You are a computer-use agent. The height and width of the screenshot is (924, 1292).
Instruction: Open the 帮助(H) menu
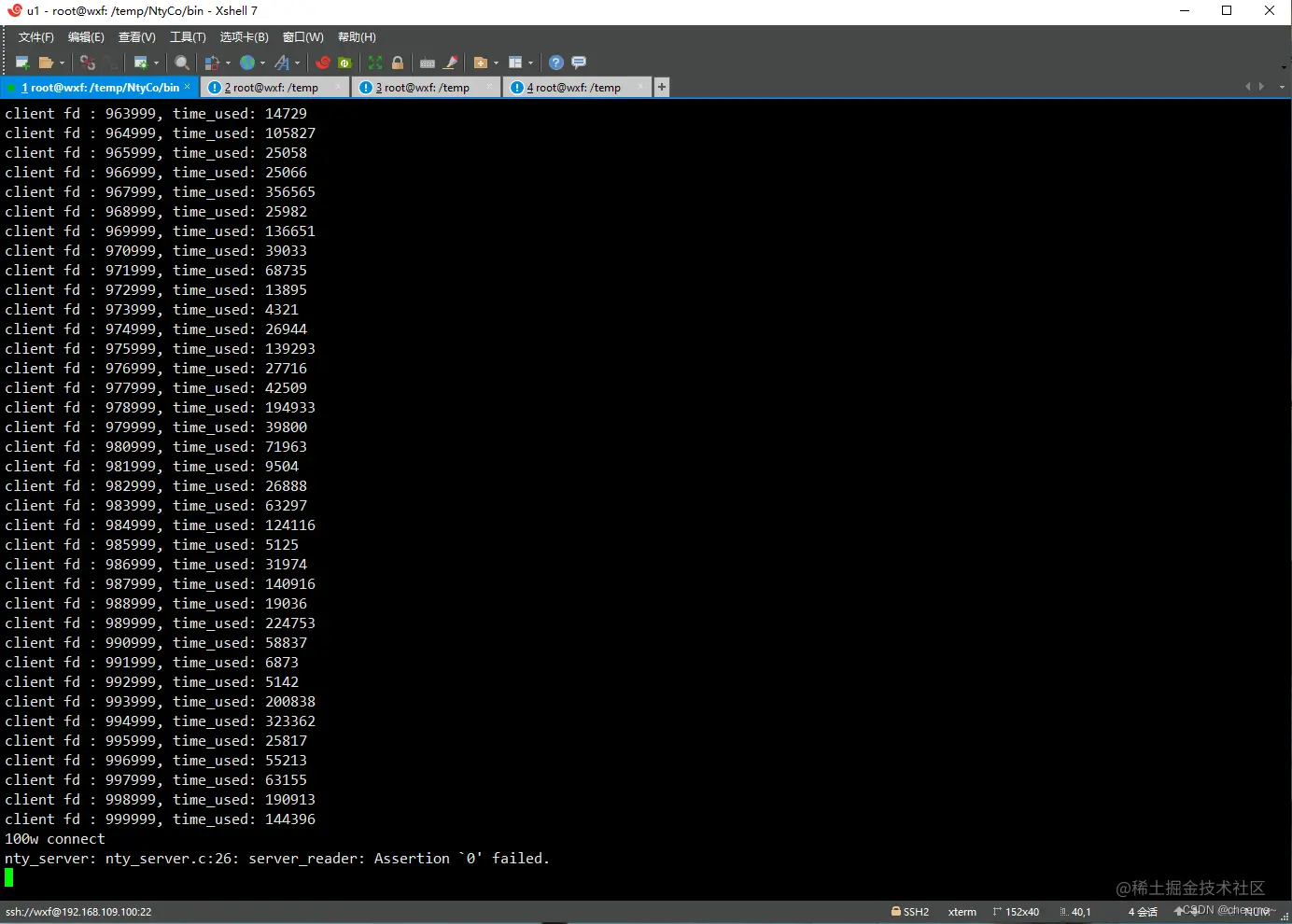[357, 37]
